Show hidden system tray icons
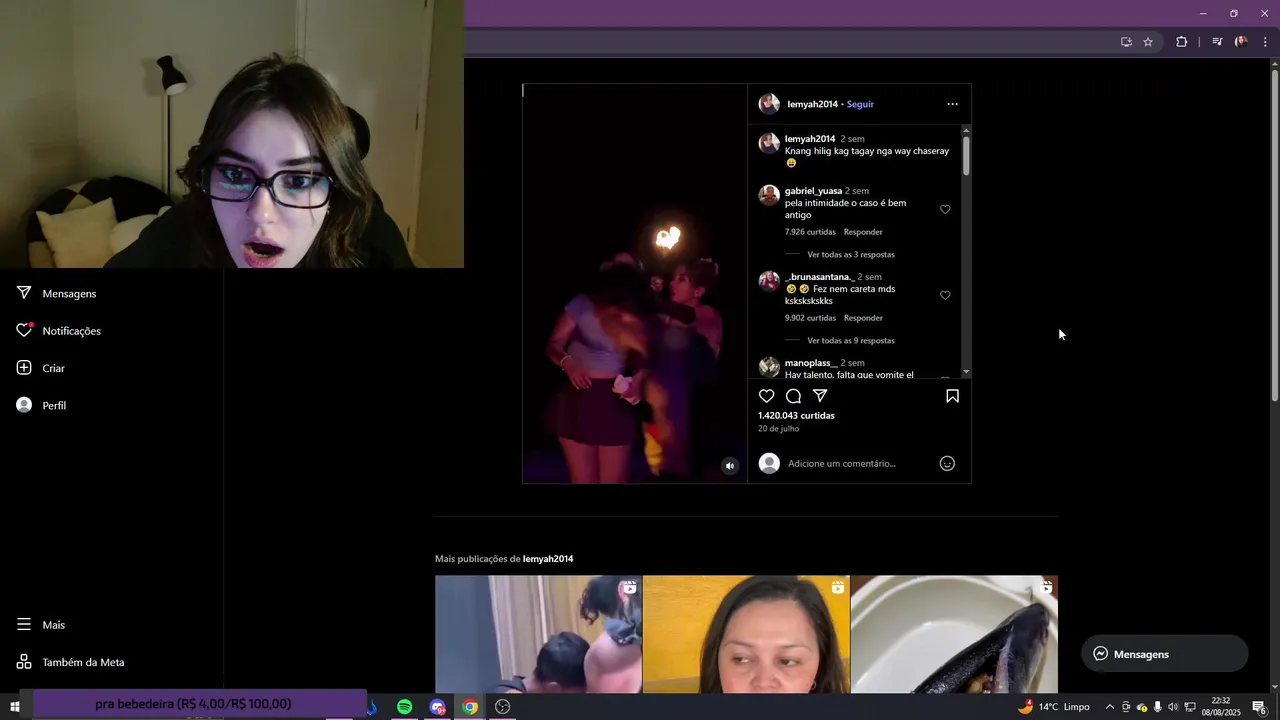Image resolution: width=1280 pixels, height=720 pixels. 1109,707
